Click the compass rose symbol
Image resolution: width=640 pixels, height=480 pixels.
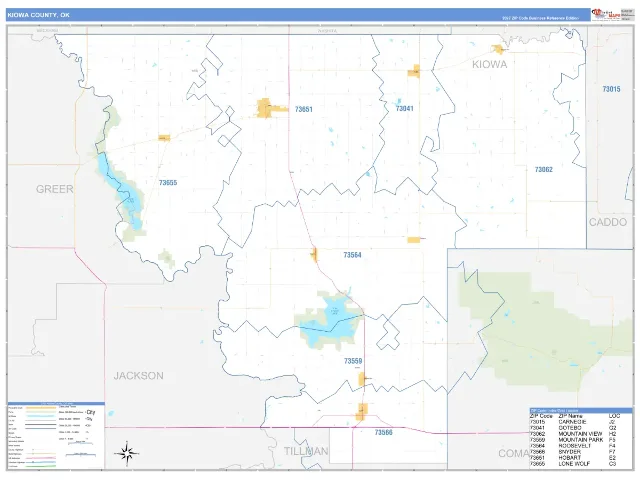(127, 453)
